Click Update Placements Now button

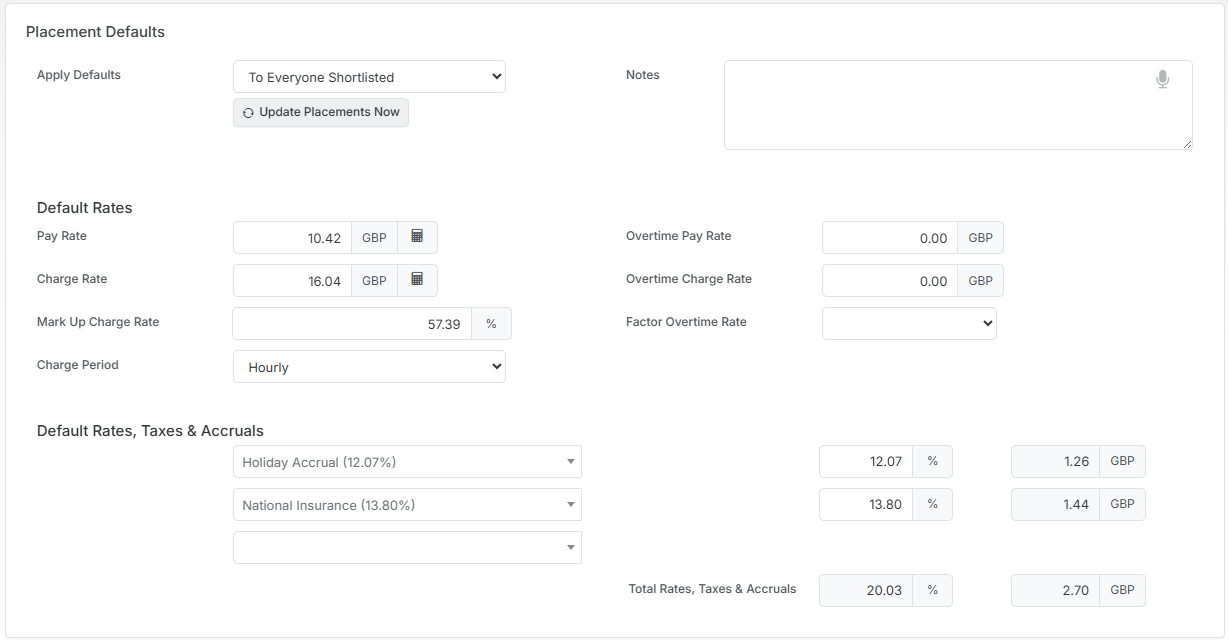pyautogui.click(x=321, y=112)
